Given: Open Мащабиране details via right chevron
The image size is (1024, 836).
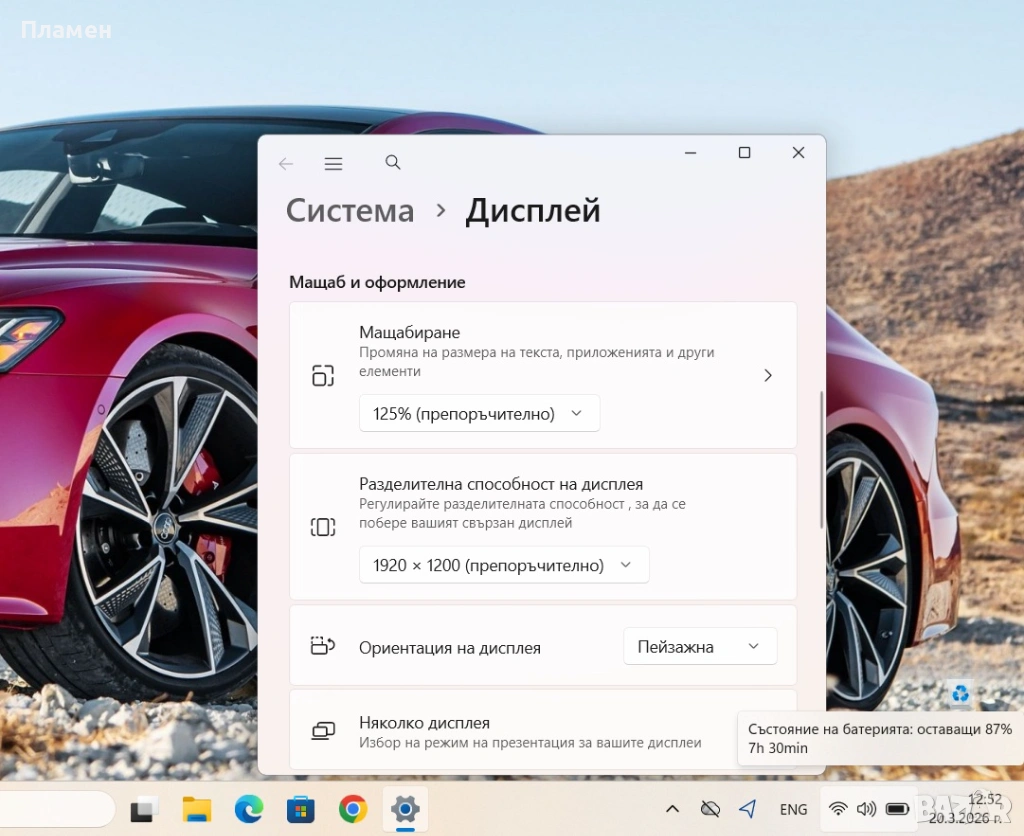Looking at the screenshot, I should click(767, 375).
